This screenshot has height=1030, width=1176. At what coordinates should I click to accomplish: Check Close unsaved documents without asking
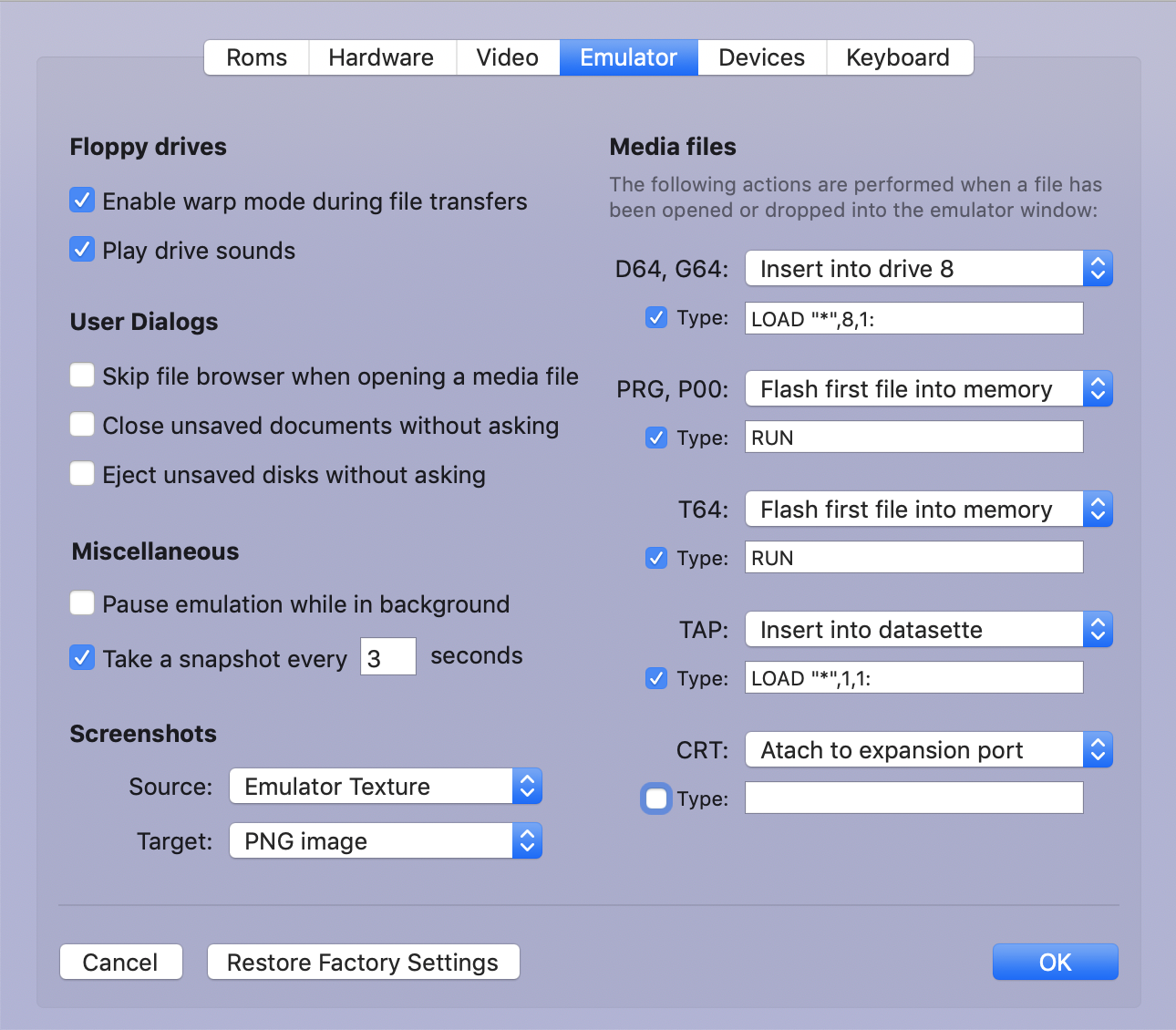click(x=82, y=424)
